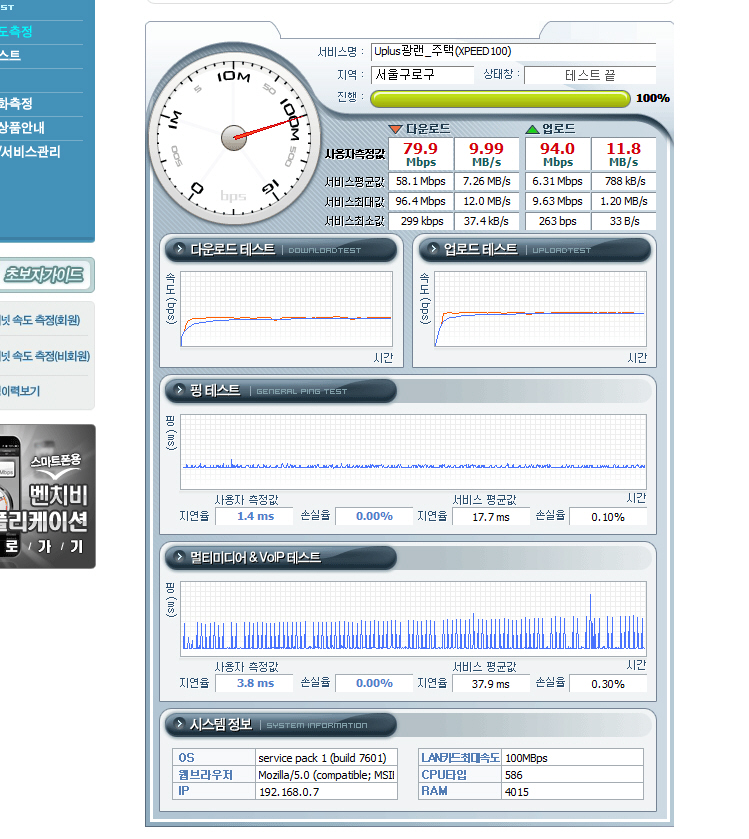The height and width of the screenshot is (839, 749).
Task: Click the upload green triangle icon
Action: (x=532, y=129)
